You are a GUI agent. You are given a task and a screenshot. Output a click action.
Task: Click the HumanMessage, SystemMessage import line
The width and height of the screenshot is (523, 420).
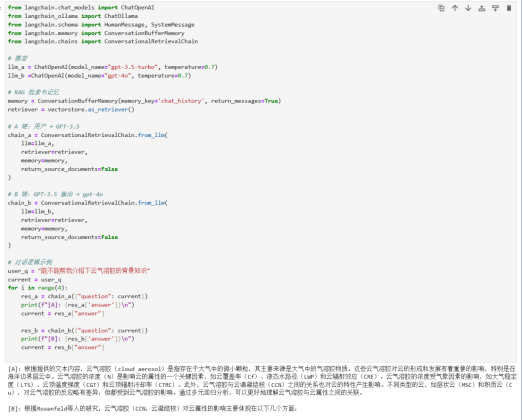[101, 25]
